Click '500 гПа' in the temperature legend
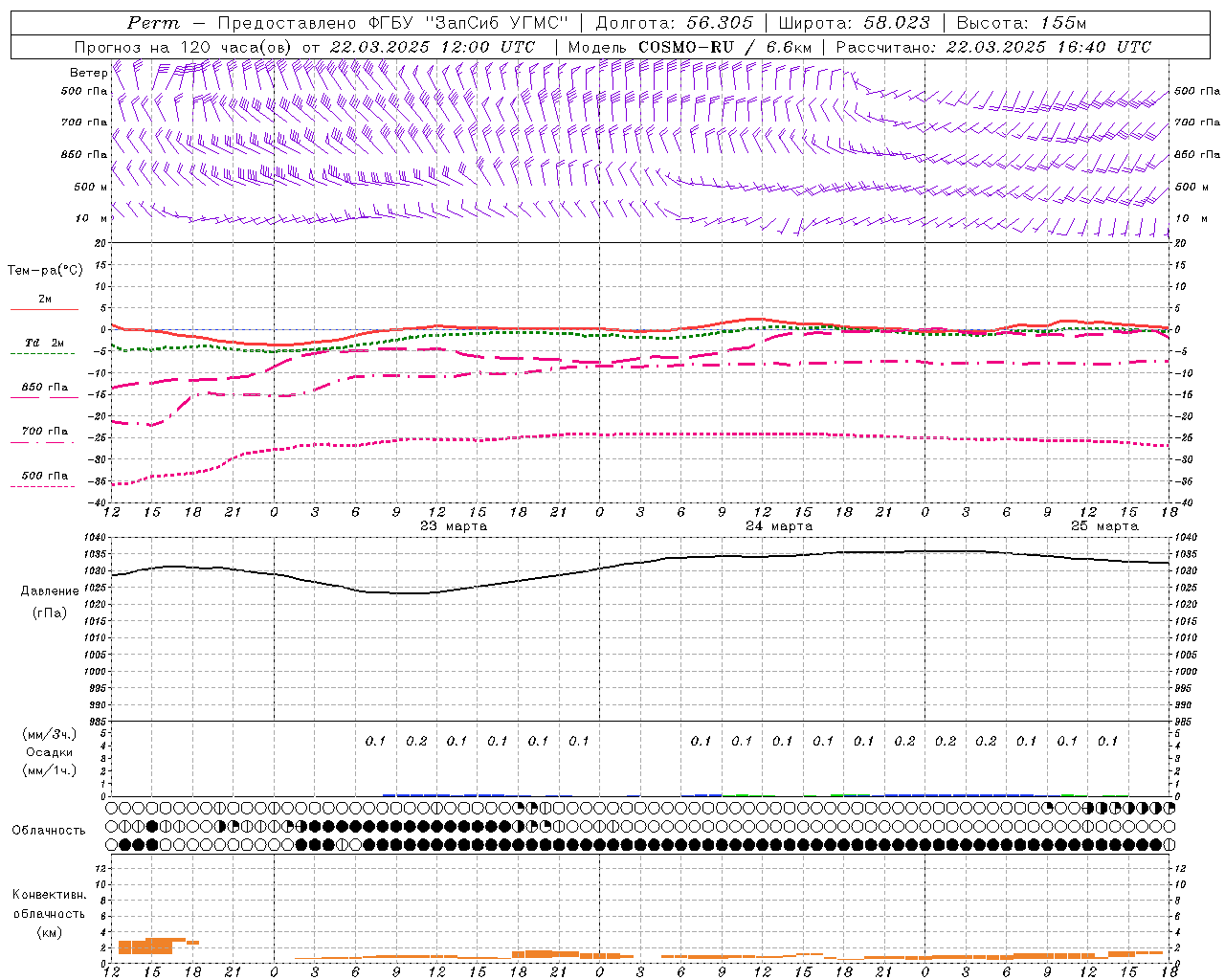The height and width of the screenshot is (980, 1225). point(45,476)
